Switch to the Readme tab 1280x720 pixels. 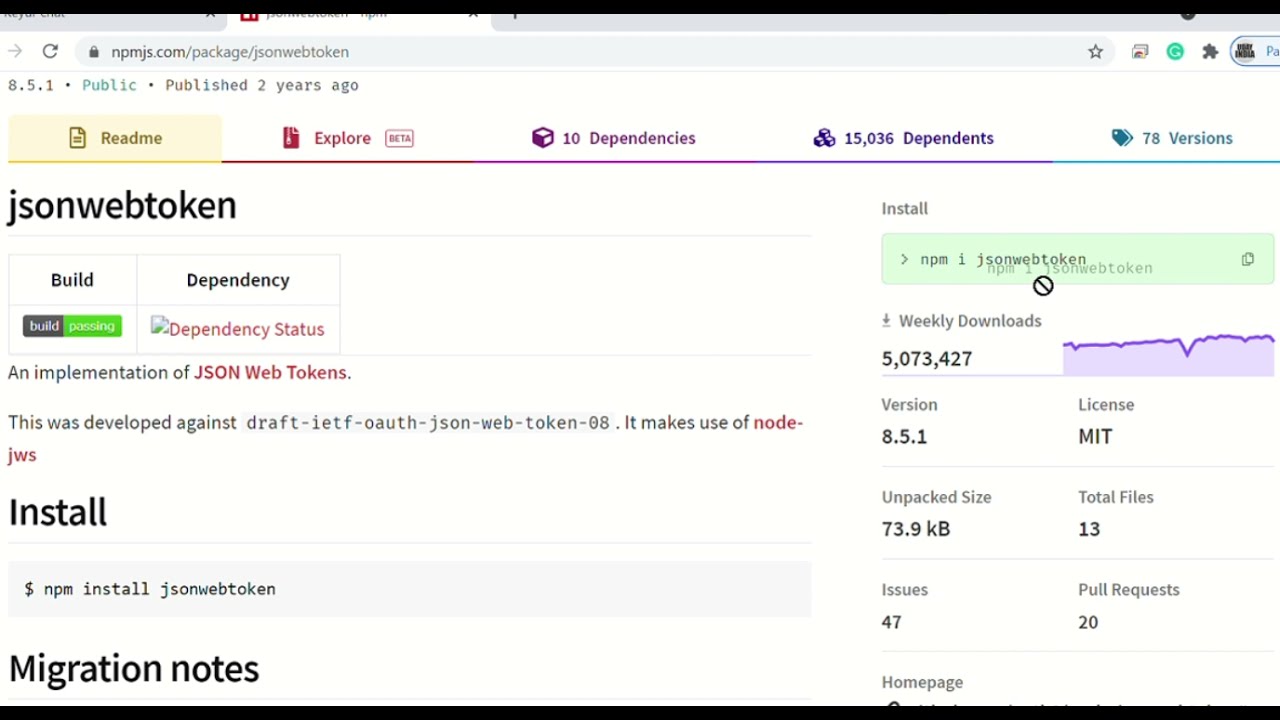pyautogui.click(x=115, y=138)
